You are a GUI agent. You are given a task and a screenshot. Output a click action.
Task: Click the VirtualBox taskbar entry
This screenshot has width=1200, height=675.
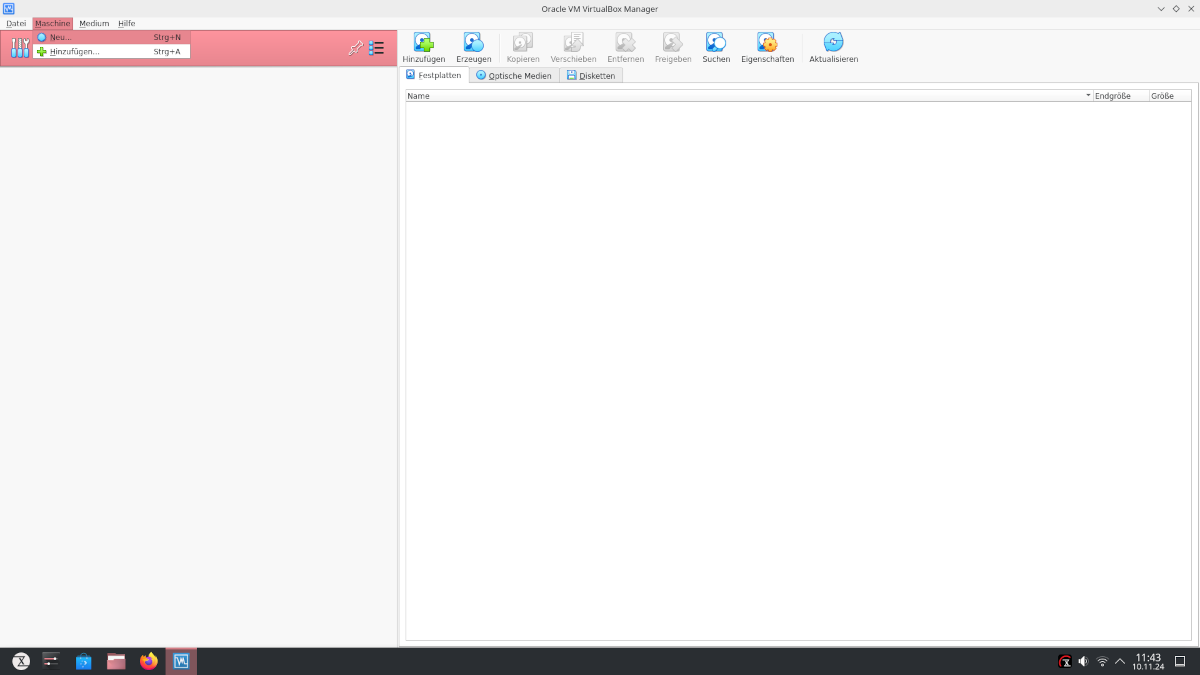tap(181, 661)
